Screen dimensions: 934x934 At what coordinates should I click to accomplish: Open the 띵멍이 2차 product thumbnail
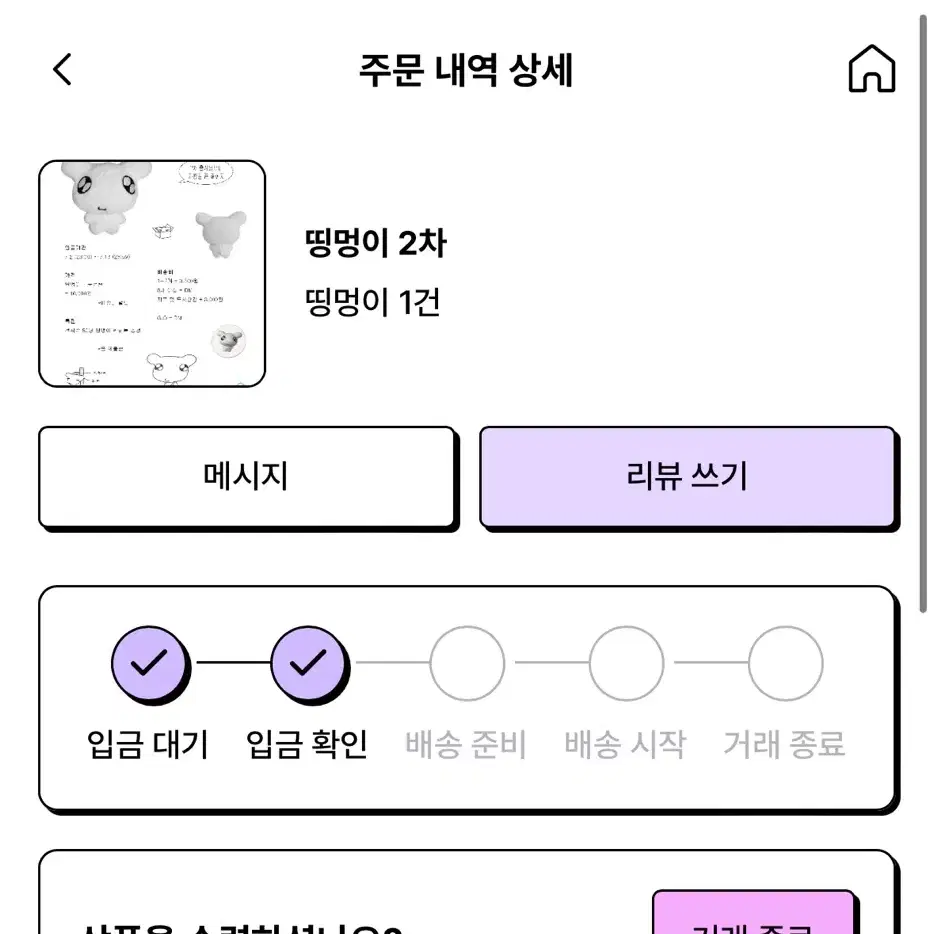pos(152,273)
